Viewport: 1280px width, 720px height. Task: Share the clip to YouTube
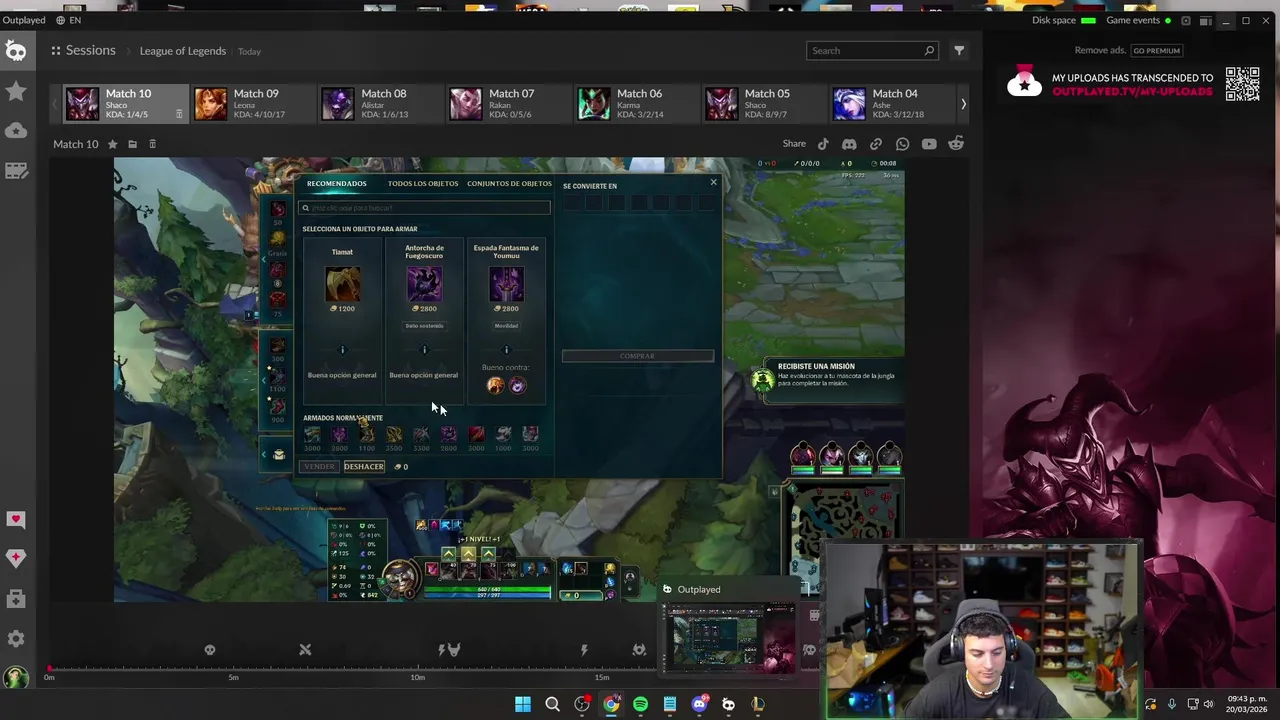coord(929,144)
